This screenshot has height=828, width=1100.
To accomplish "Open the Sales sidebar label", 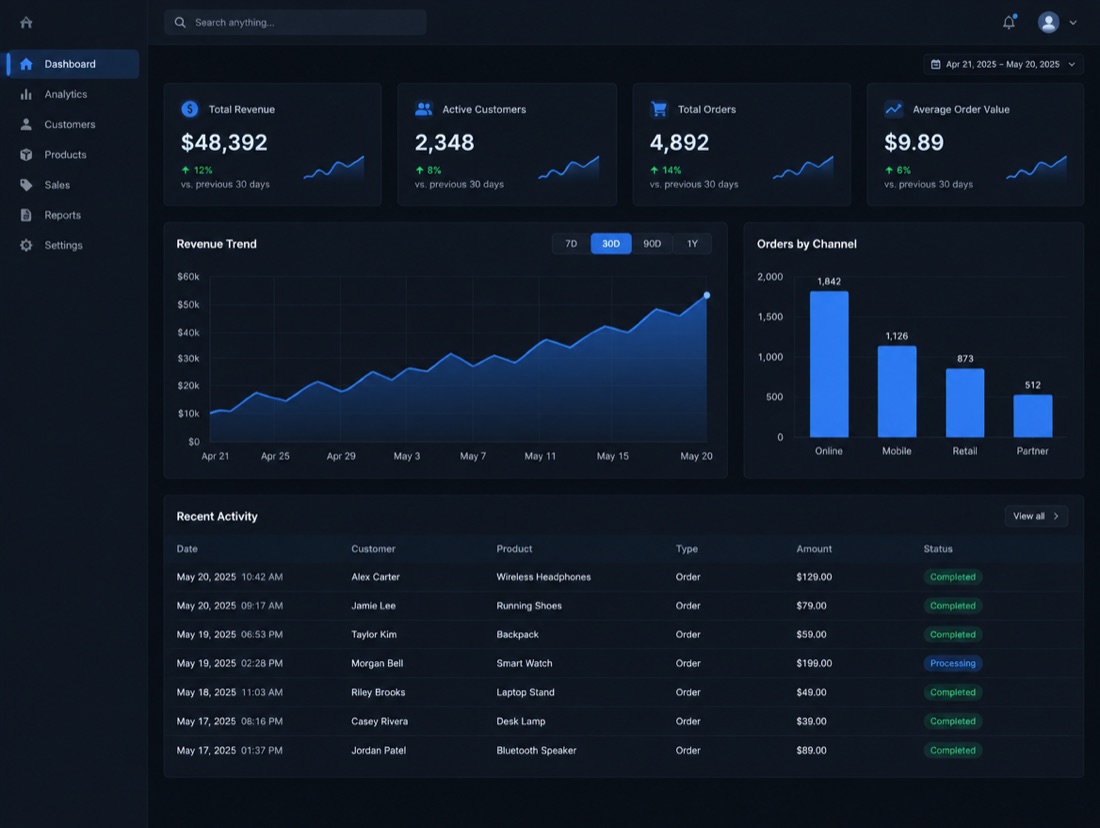I will click(x=57, y=185).
